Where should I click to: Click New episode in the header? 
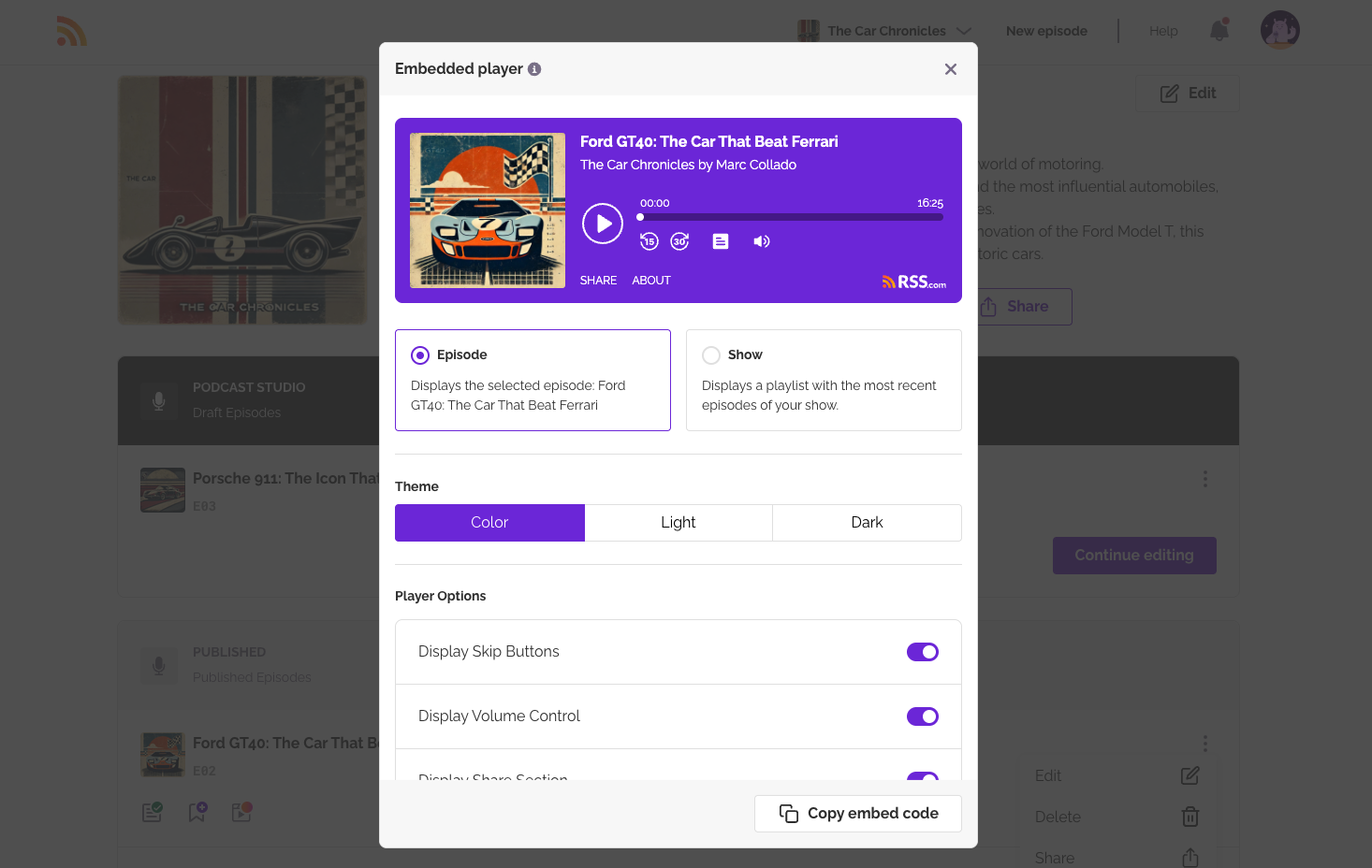(1046, 31)
